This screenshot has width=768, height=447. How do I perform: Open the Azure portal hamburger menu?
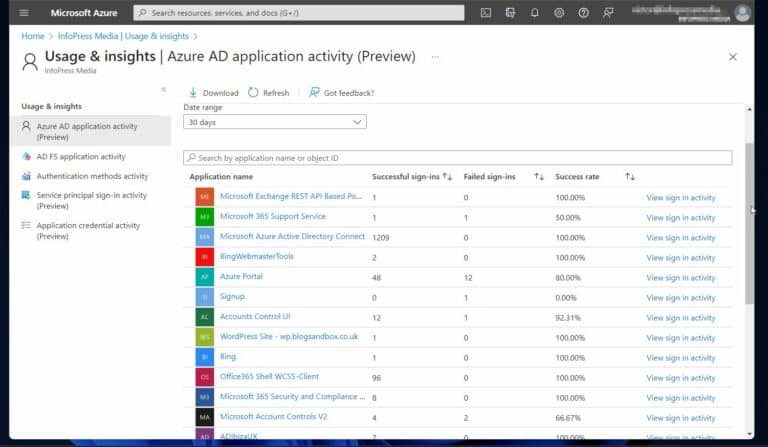pyautogui.click(x=24, y=13)
